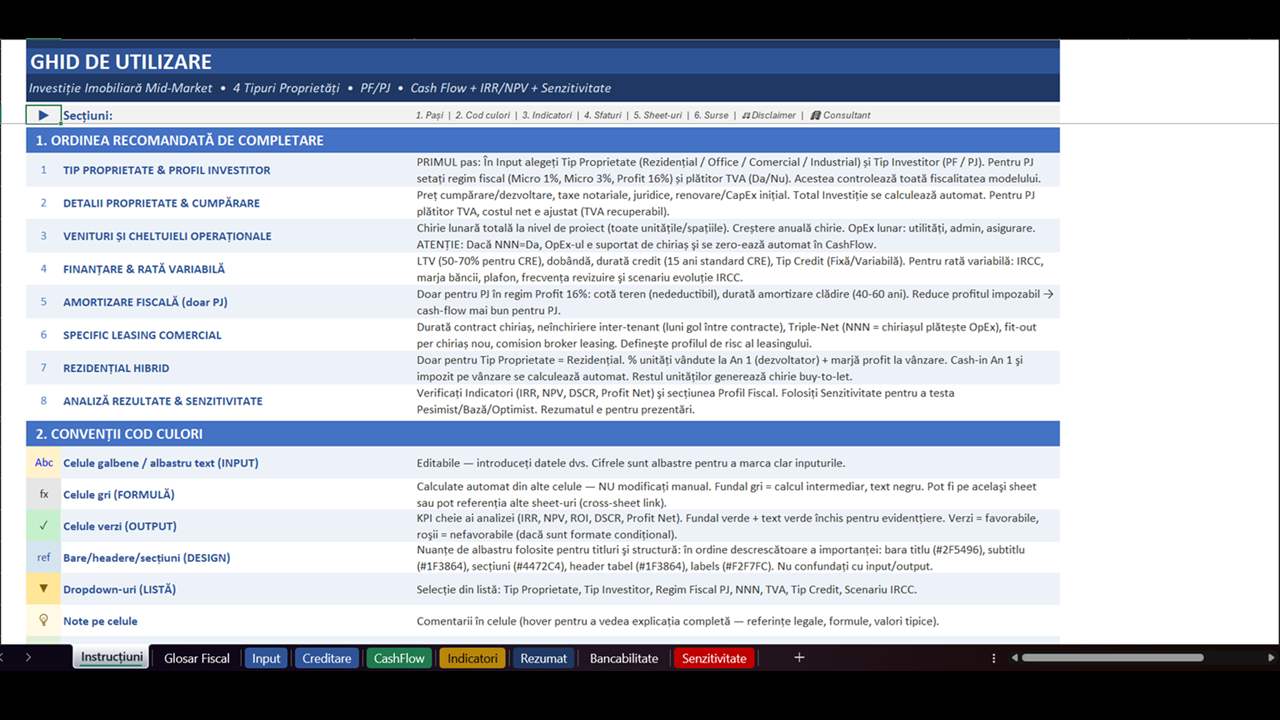Open the Indicatori sheet tab
This screenshot has height=720, width=1280.
tap(472, 658)
